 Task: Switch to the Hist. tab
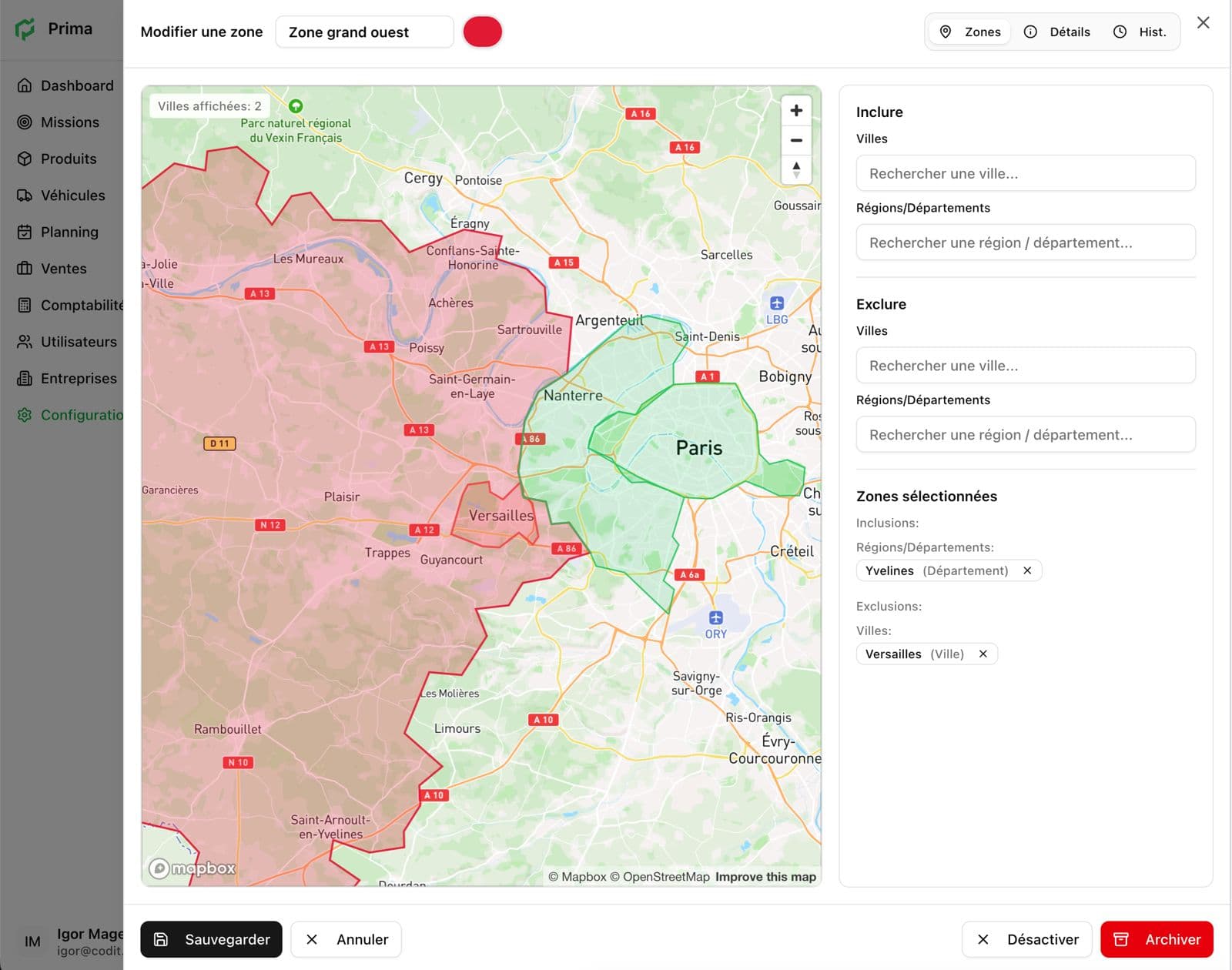coord(1142,32)
